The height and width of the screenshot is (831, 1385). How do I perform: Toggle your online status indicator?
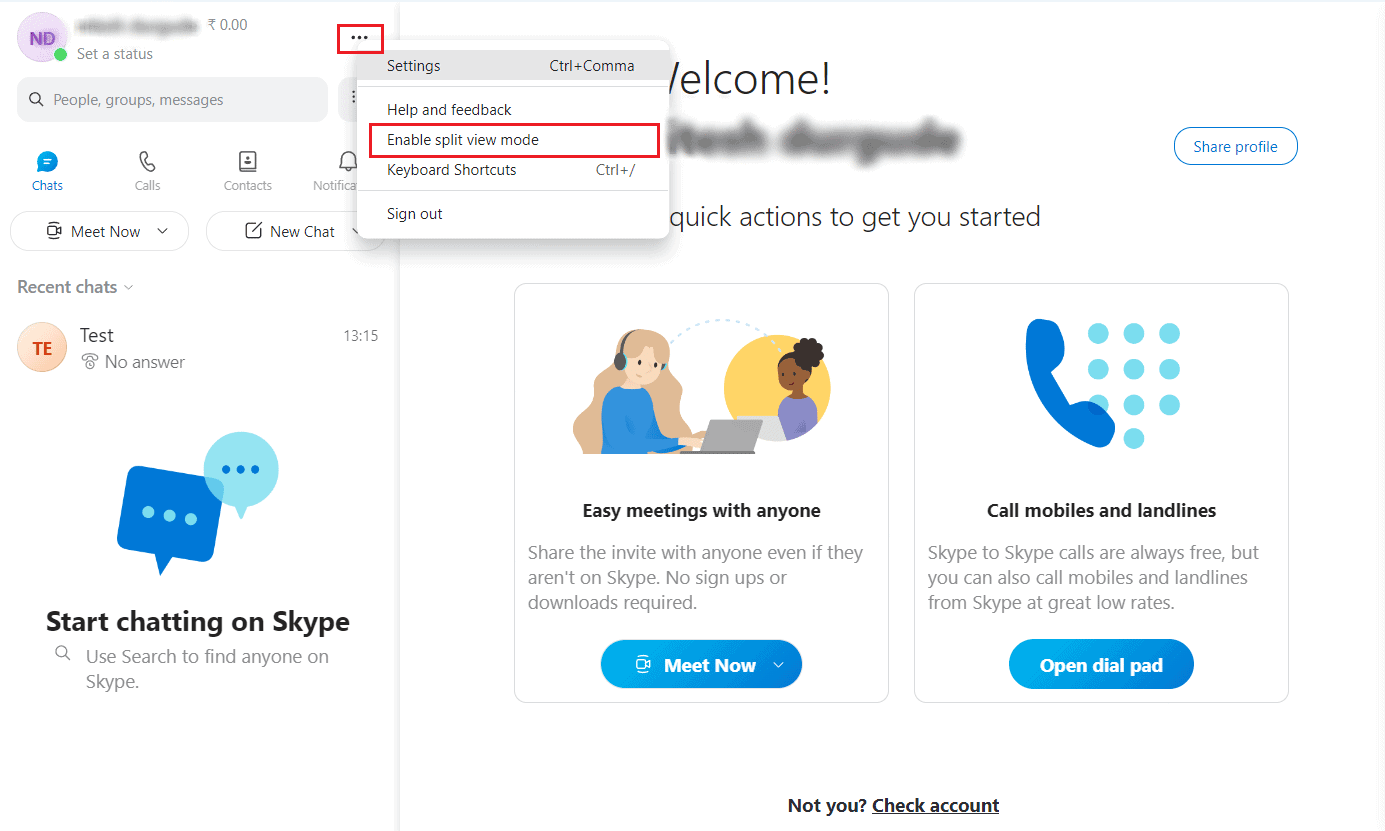coord(62,57)
